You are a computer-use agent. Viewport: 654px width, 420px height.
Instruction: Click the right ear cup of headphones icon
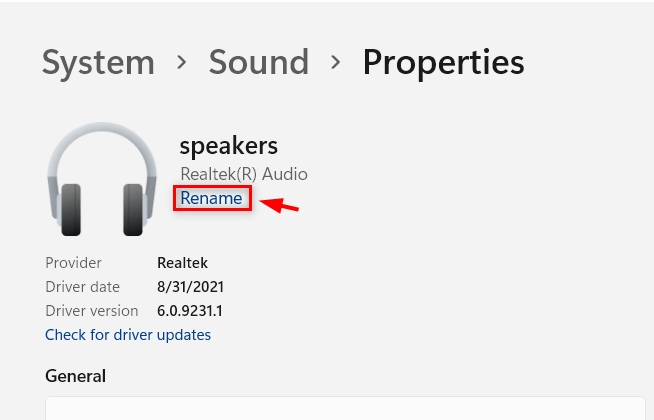tap(133, 209)
